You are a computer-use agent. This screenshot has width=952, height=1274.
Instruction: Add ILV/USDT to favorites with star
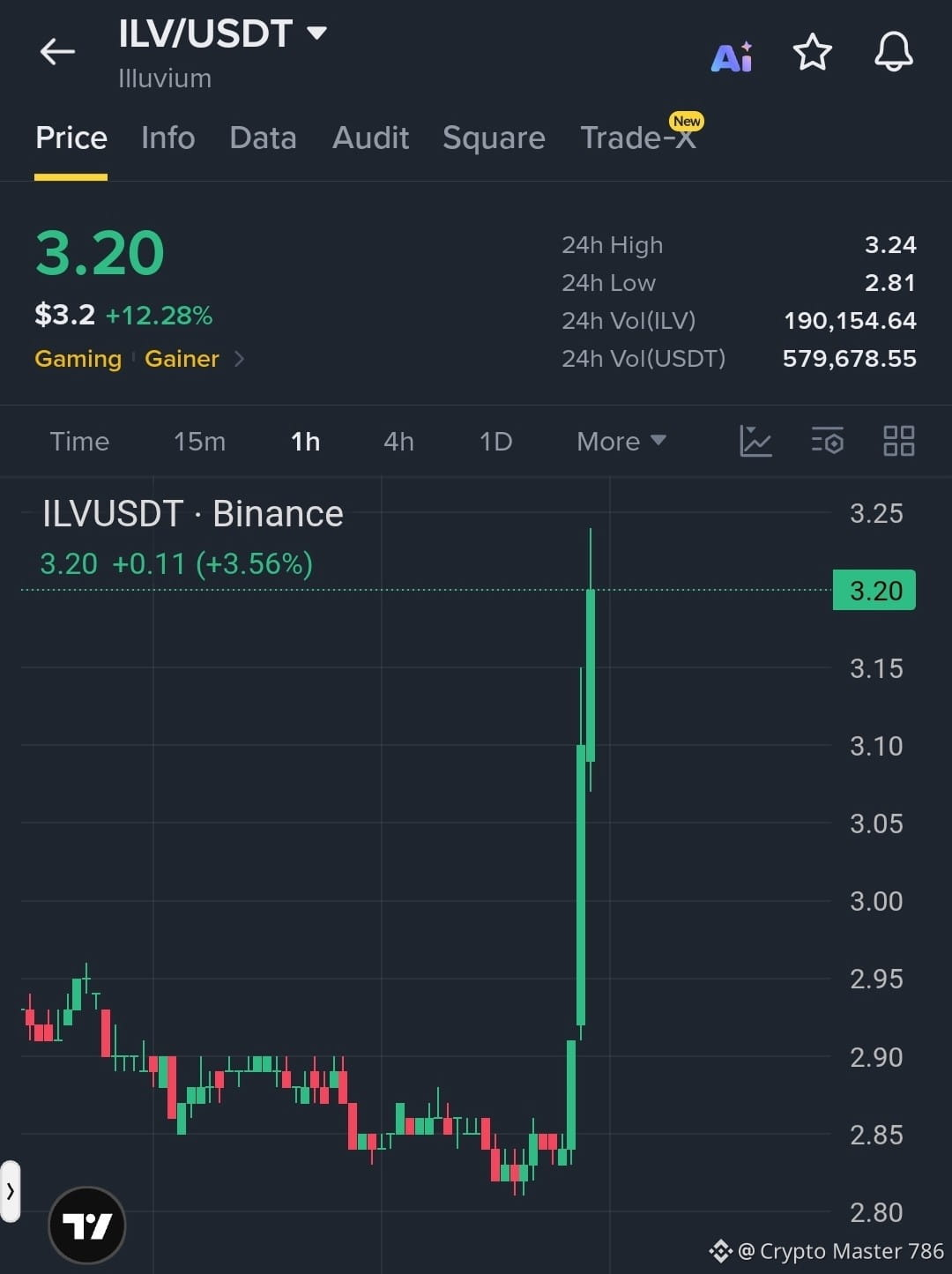tap(812, 52)
